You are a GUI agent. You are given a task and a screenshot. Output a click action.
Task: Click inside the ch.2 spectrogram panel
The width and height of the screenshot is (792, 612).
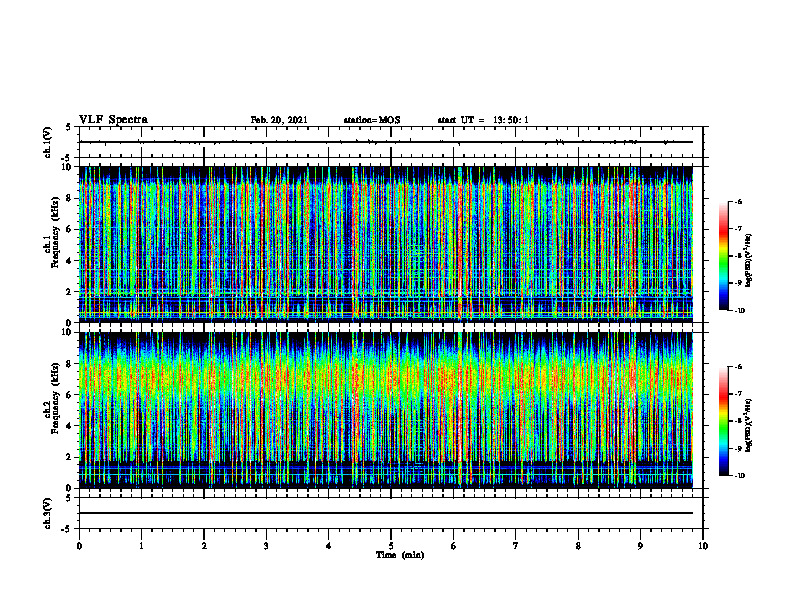tap(386, 410)
